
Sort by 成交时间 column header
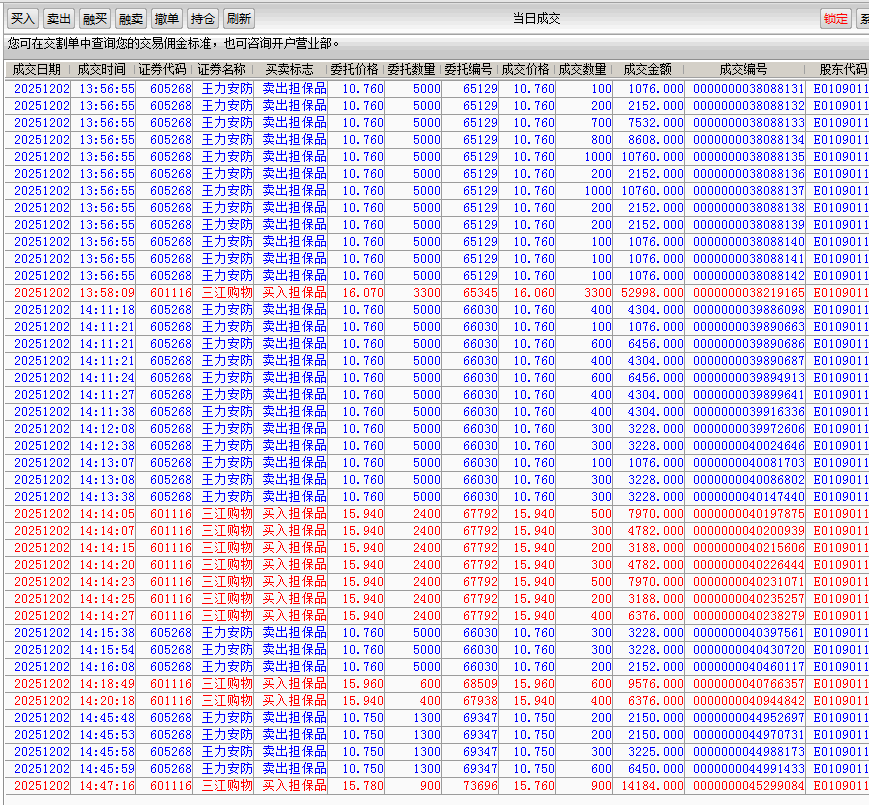click(x=101, y=69)
